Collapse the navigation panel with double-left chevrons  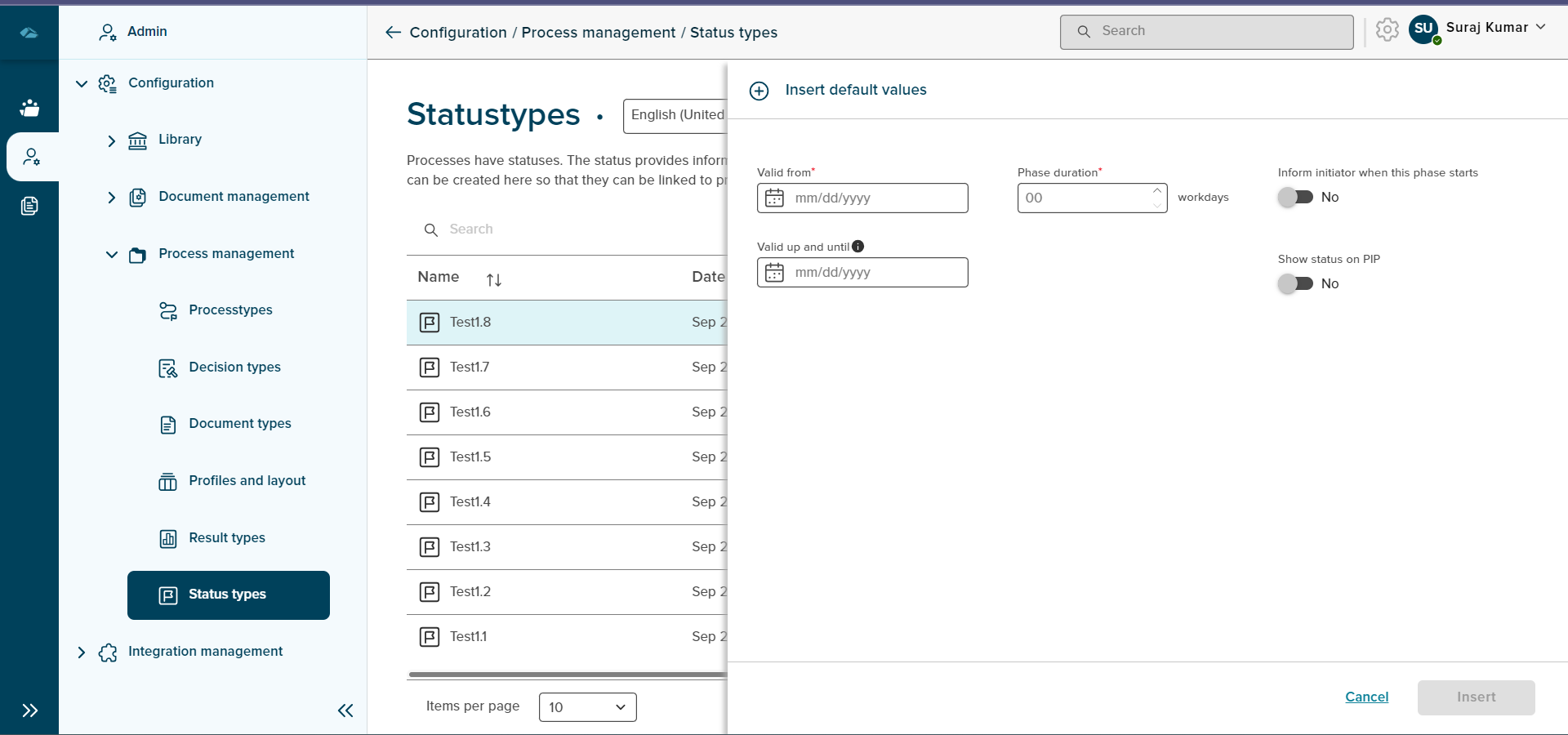345,710
